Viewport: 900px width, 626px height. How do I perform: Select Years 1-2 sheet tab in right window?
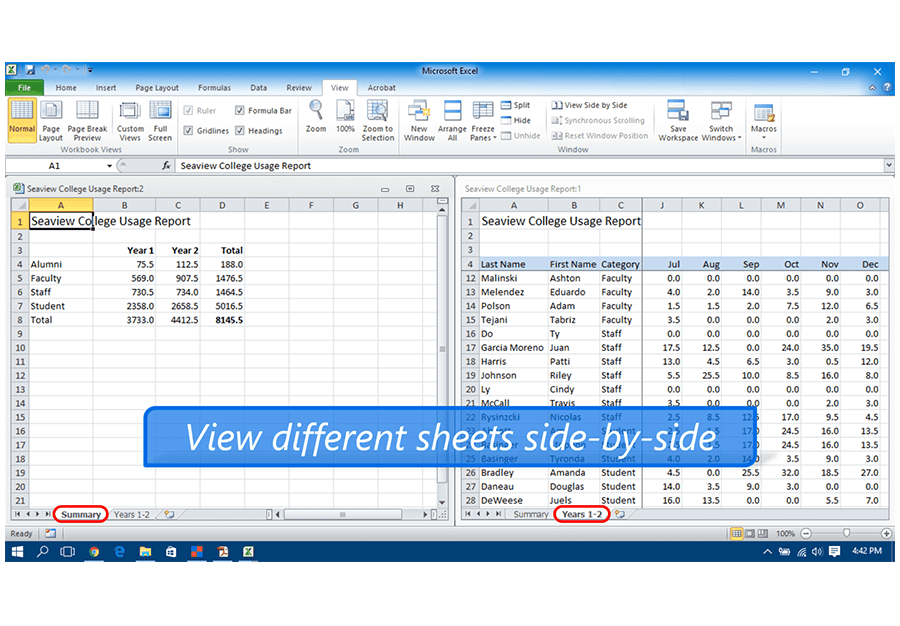(x=582, y=515)
